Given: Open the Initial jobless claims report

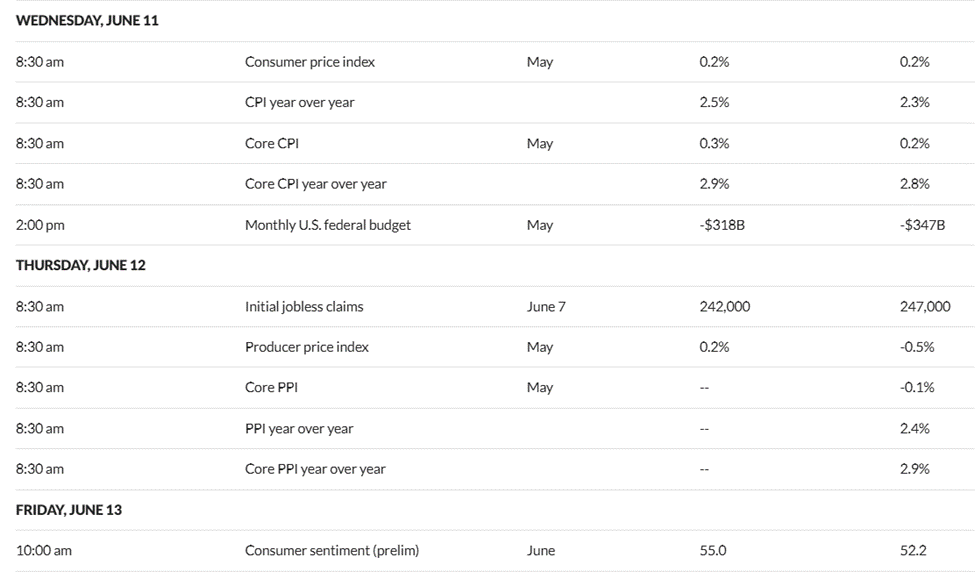Looking at the screenshot, I should tap(304, 307).
